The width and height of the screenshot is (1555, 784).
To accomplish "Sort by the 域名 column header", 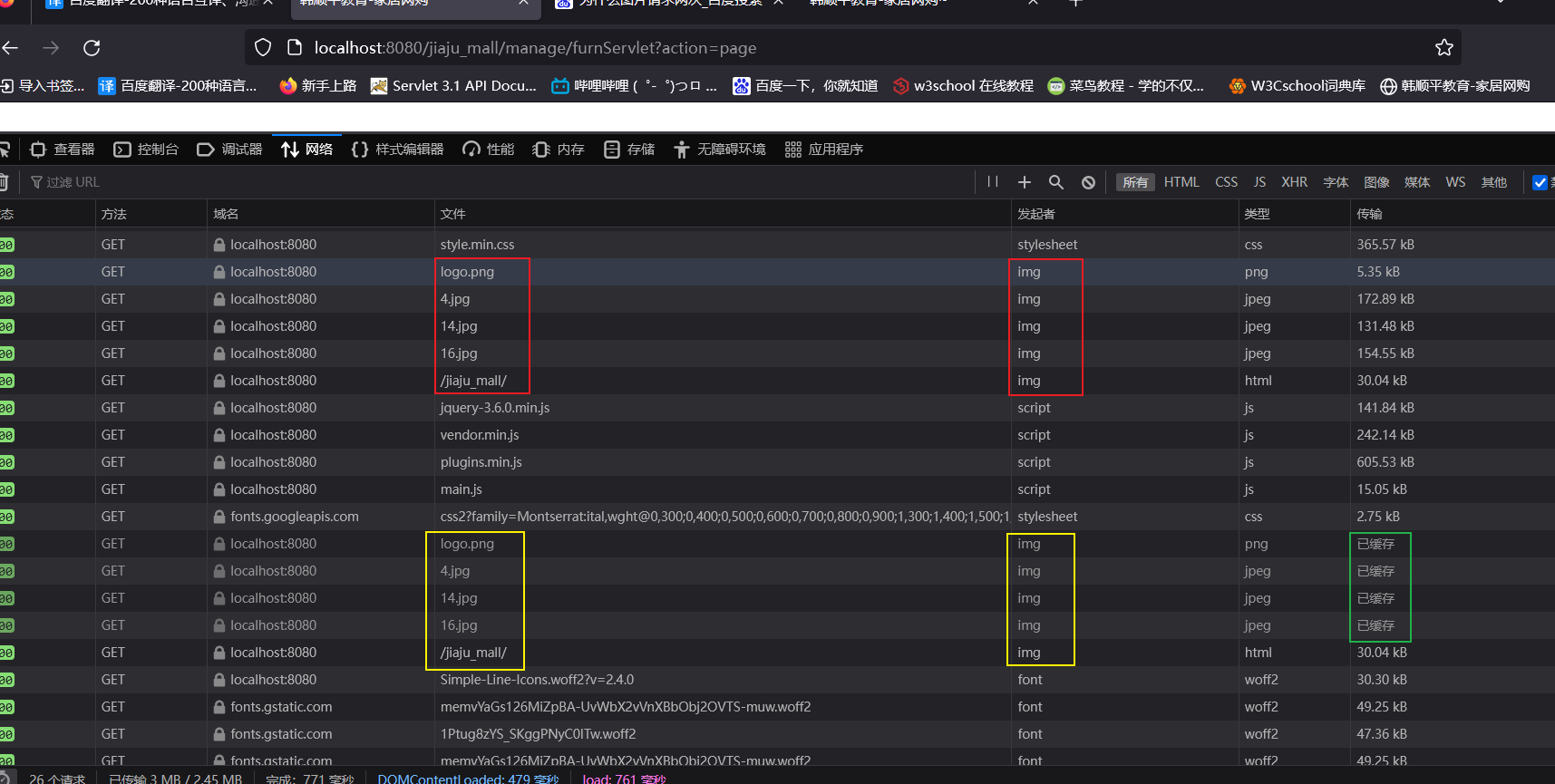I will tap(320, 214).
